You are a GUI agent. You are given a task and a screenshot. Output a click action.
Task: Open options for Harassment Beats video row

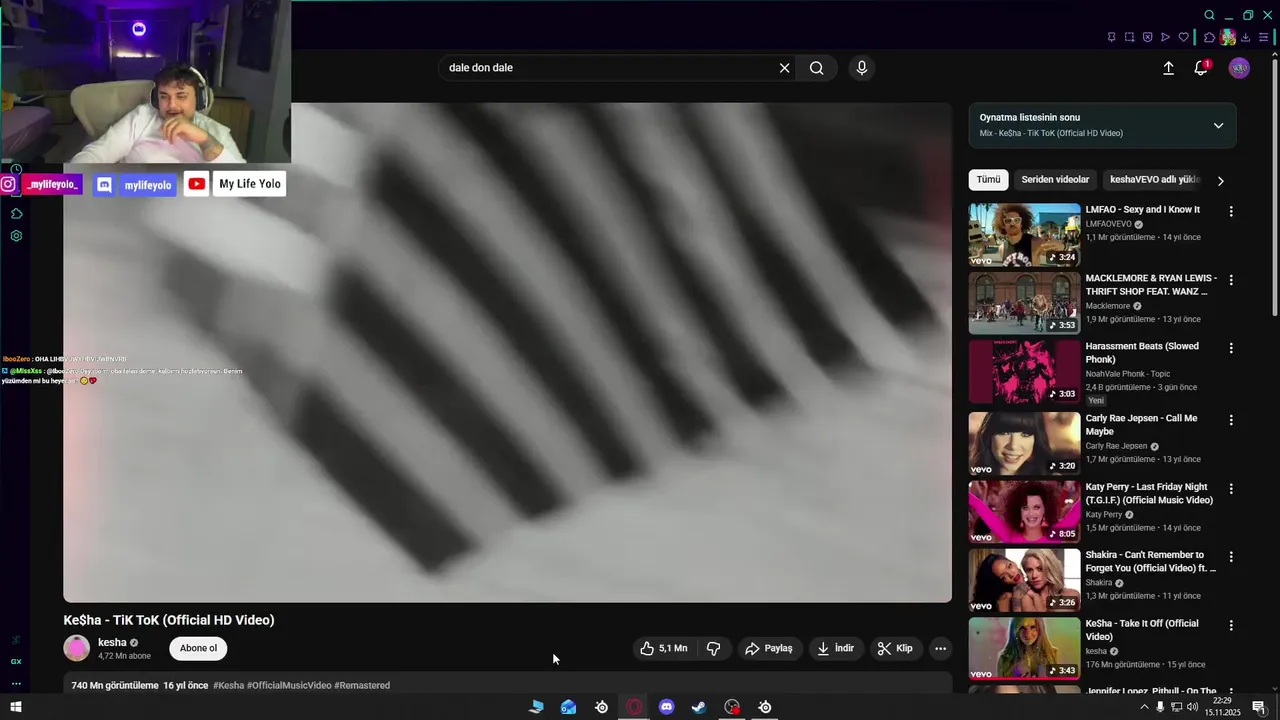point(1231,348)
